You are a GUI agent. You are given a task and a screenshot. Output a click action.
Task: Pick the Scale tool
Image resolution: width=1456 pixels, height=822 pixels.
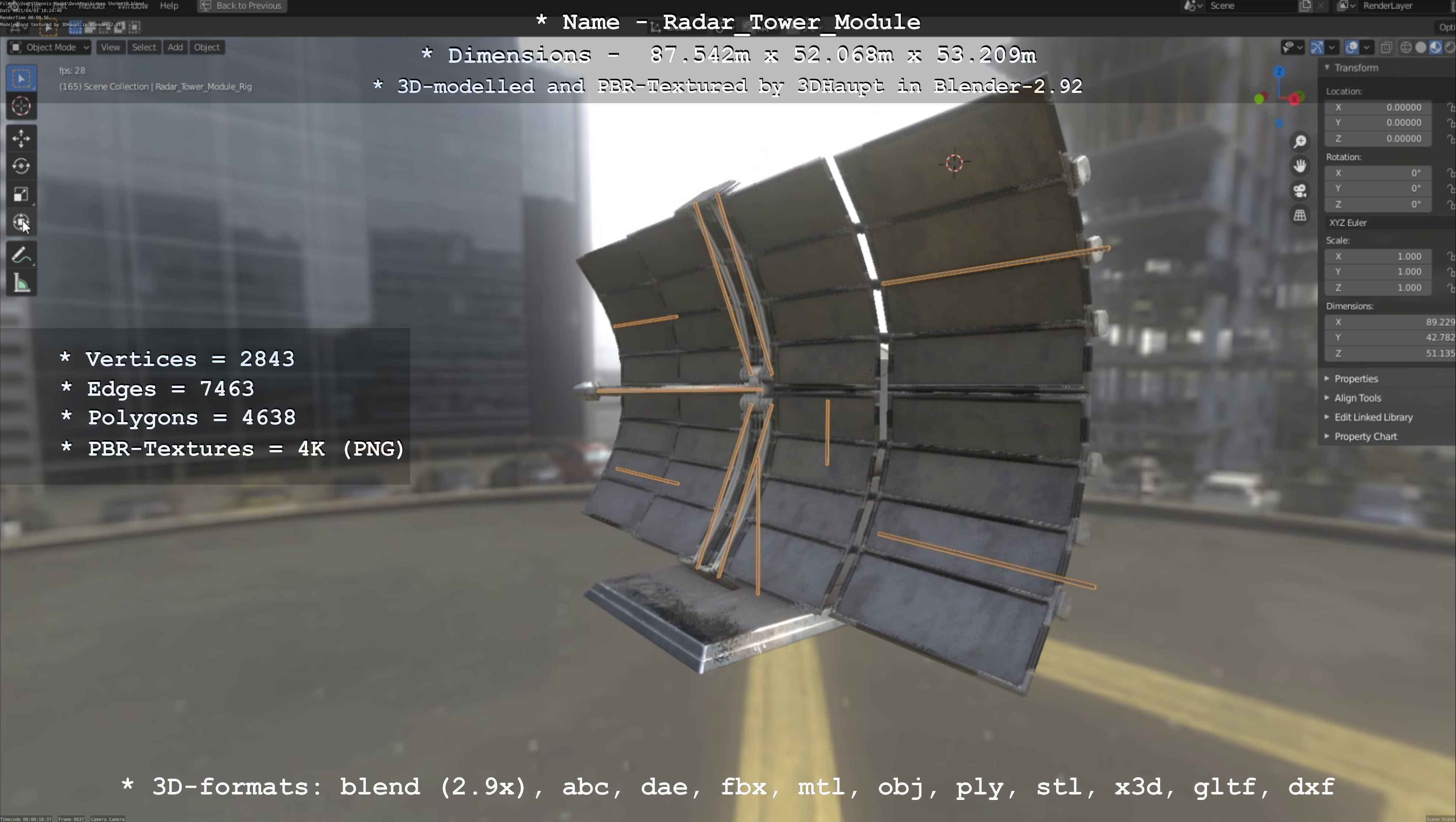[x=21, y=194]
